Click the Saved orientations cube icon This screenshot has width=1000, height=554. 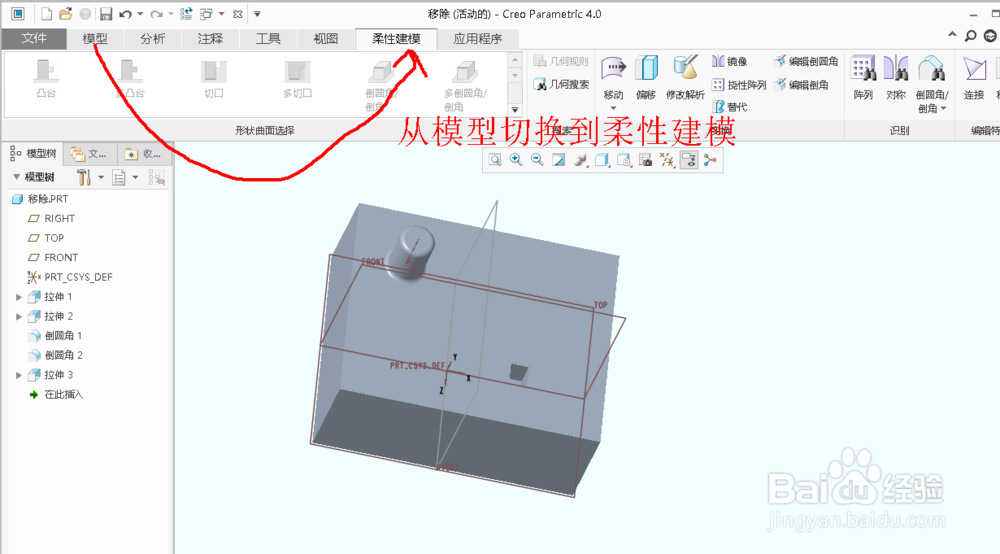601,160
